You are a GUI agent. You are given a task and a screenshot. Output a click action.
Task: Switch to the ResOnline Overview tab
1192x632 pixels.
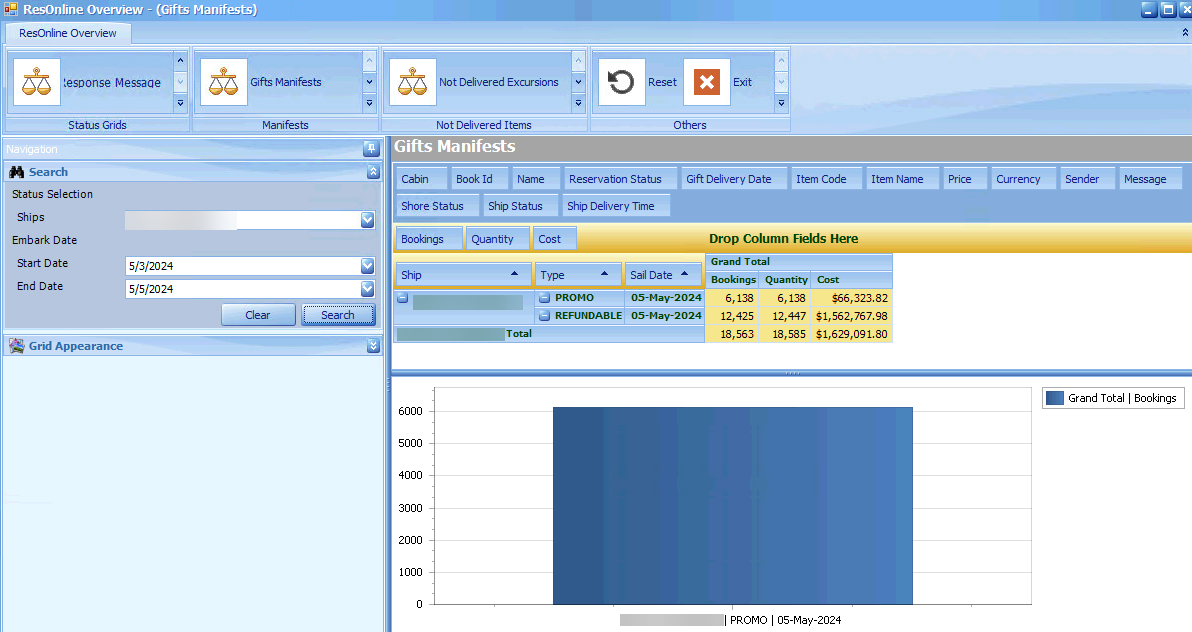pyautogui.click(x=68, y=33)
